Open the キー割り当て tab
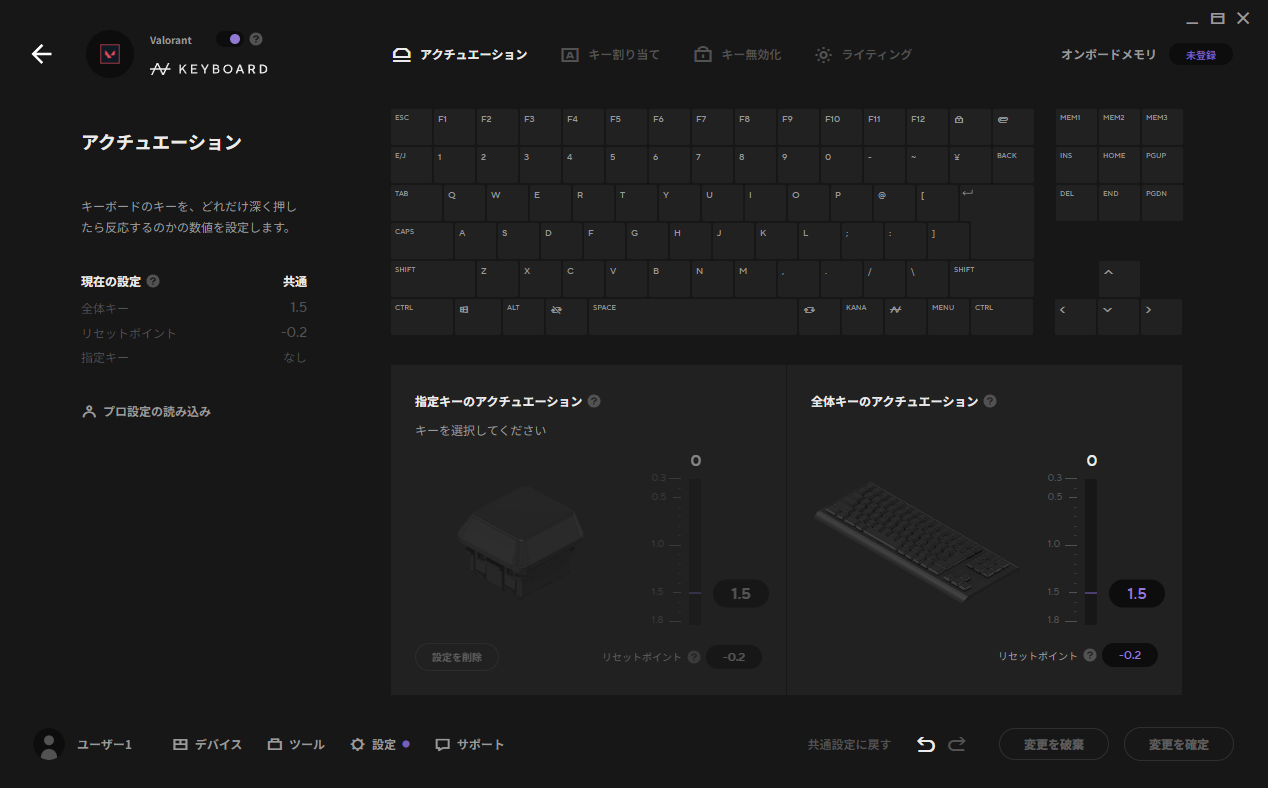The height and width of the screenshot is (788, 1268). (x=610, y=55)
